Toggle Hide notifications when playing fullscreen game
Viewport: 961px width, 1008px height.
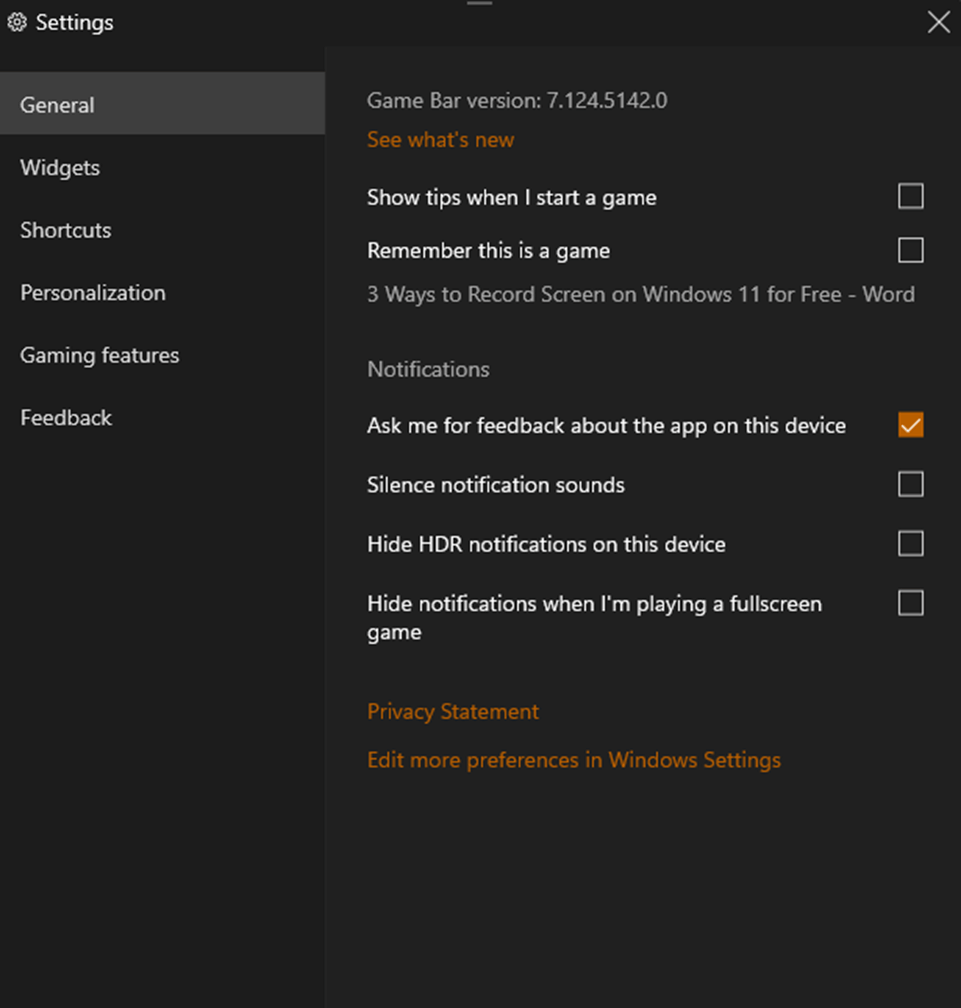910,604
